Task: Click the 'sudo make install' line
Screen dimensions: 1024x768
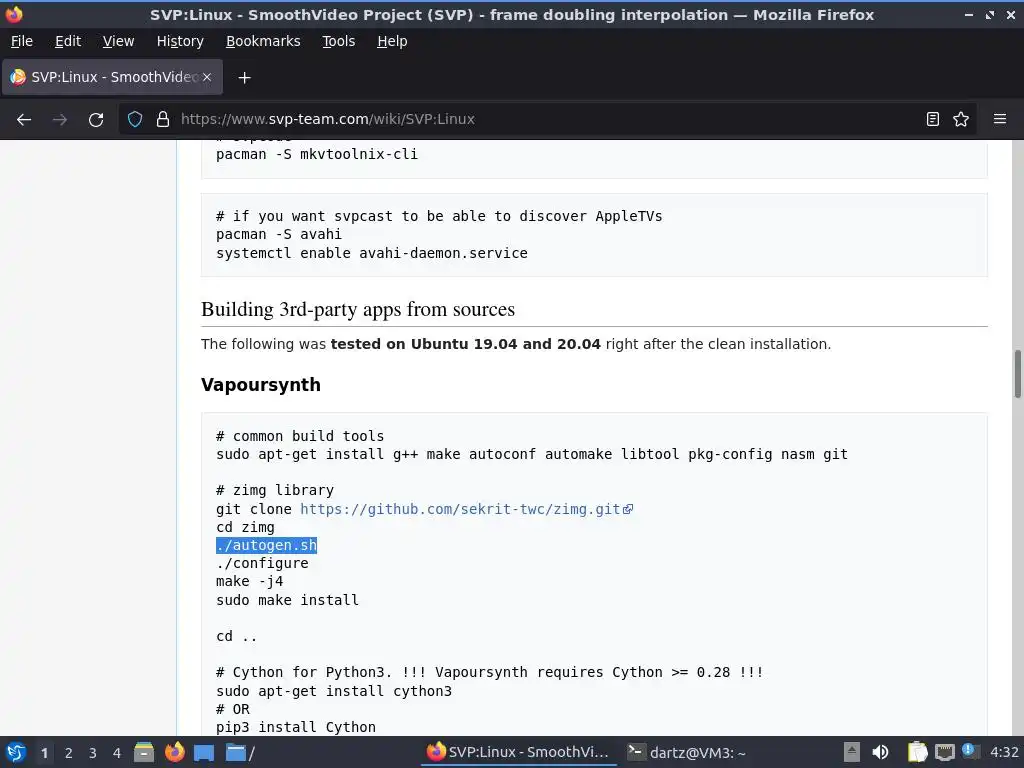Action: coord(287,600)
